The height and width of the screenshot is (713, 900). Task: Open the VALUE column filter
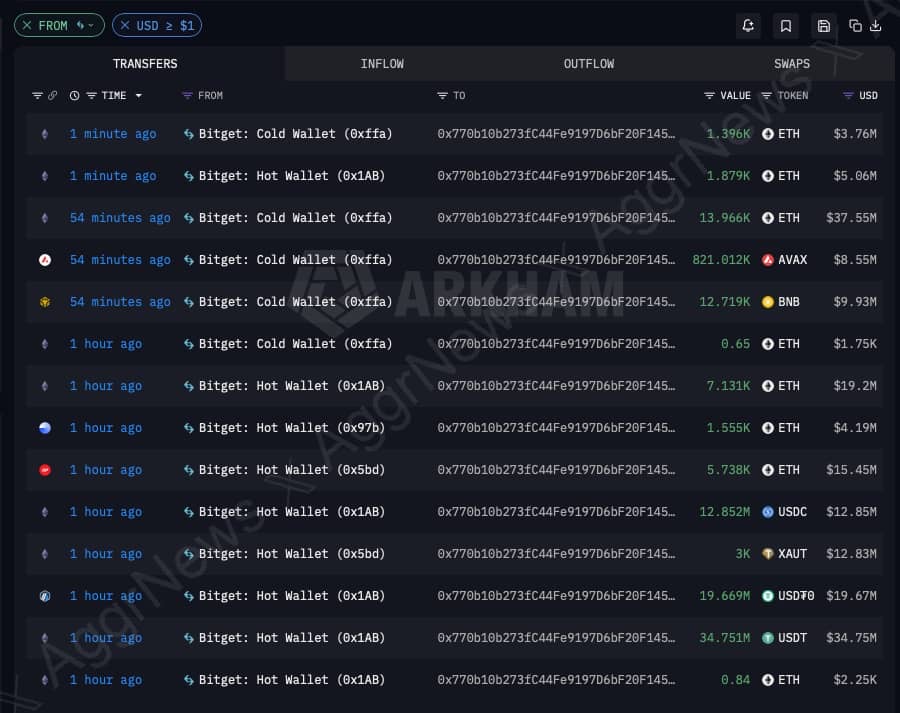point(709,96)
